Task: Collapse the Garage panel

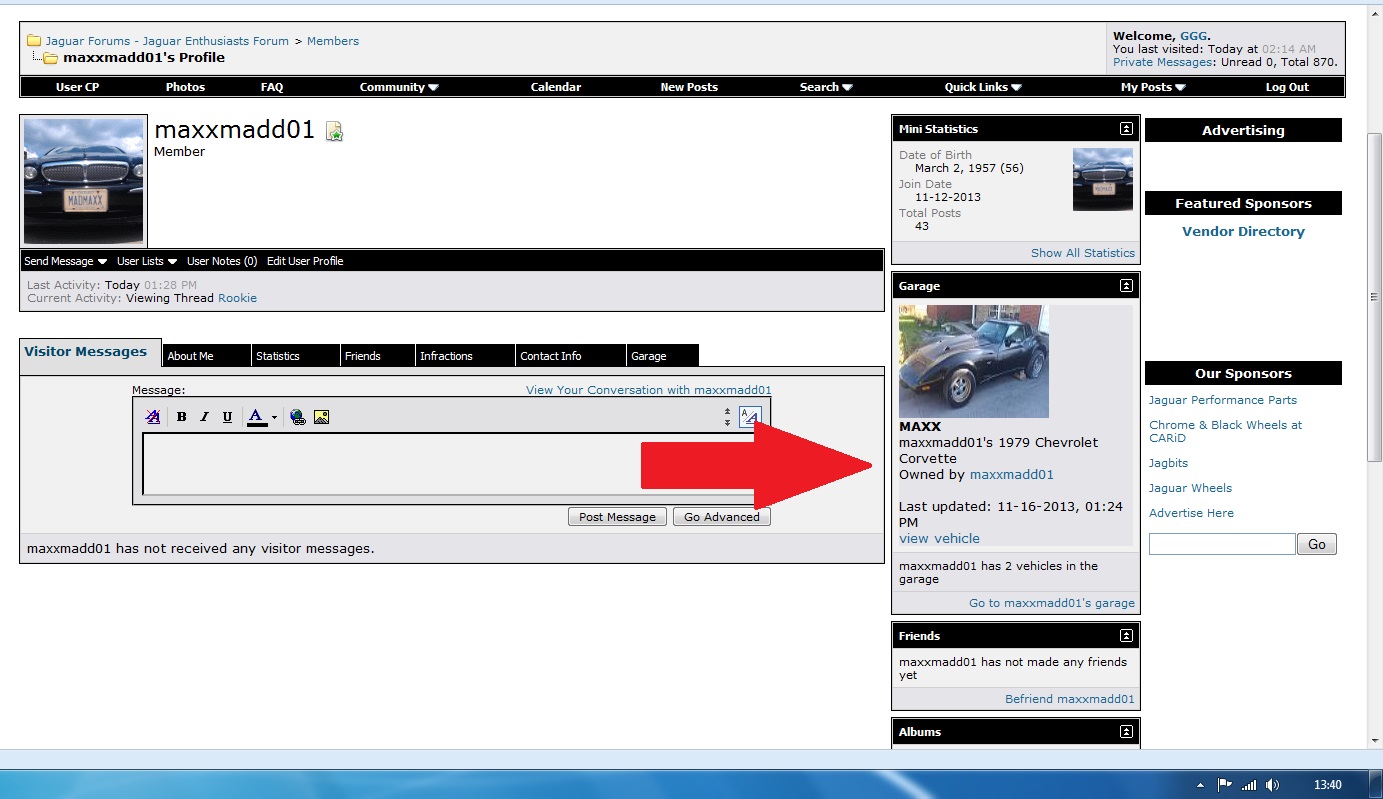Action: [1126, 286]
